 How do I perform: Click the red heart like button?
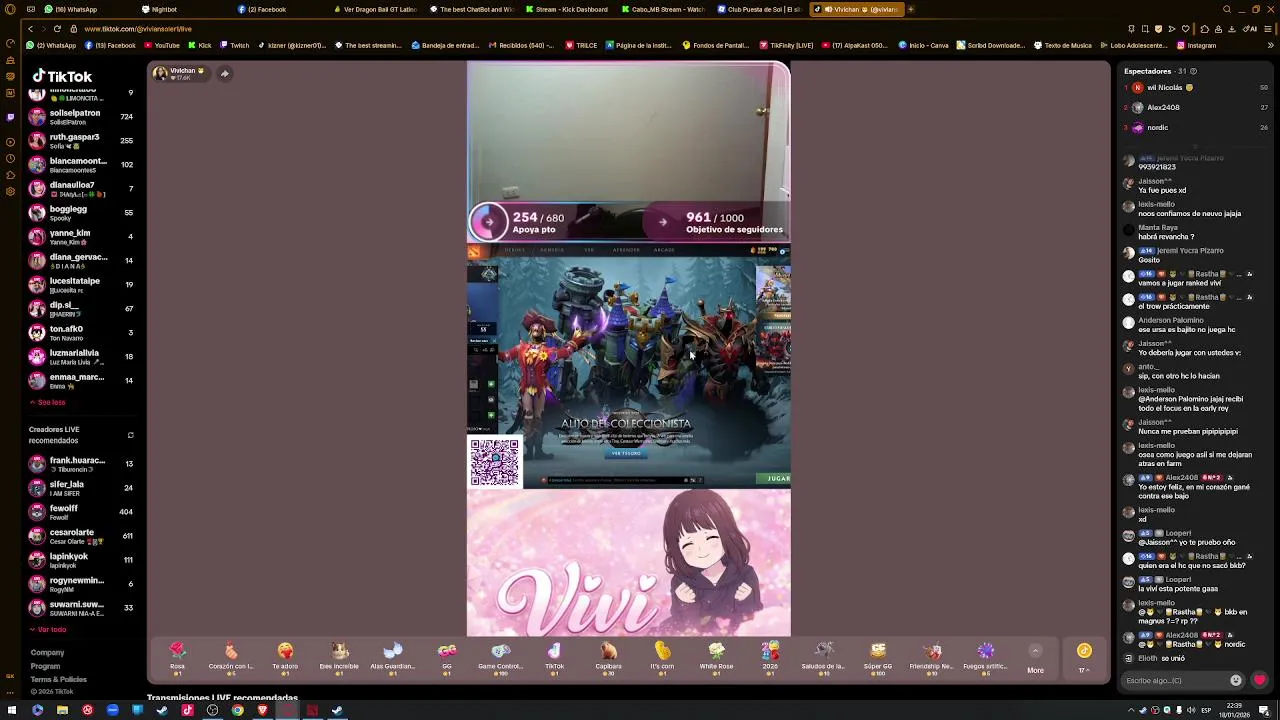click(1259, 680)
